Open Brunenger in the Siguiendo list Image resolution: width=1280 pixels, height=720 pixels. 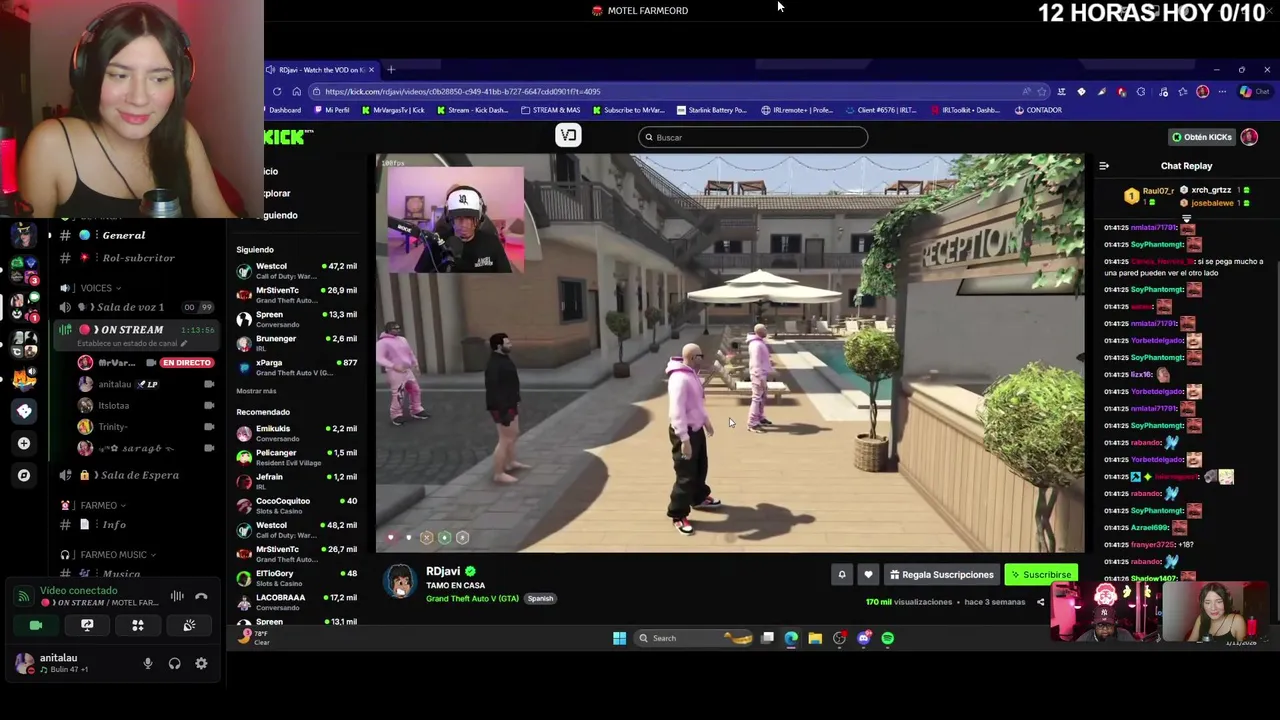tap(297, 343)
